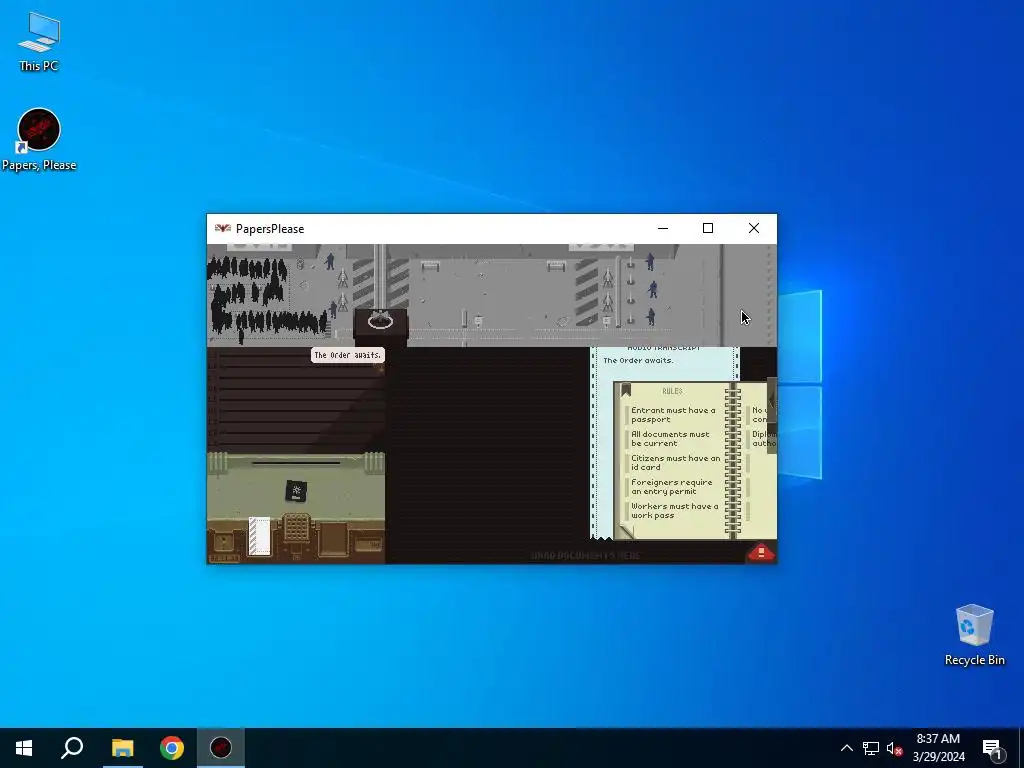
Task: Launch Google Chrome from the taskbar
Action: coord(172,748)
